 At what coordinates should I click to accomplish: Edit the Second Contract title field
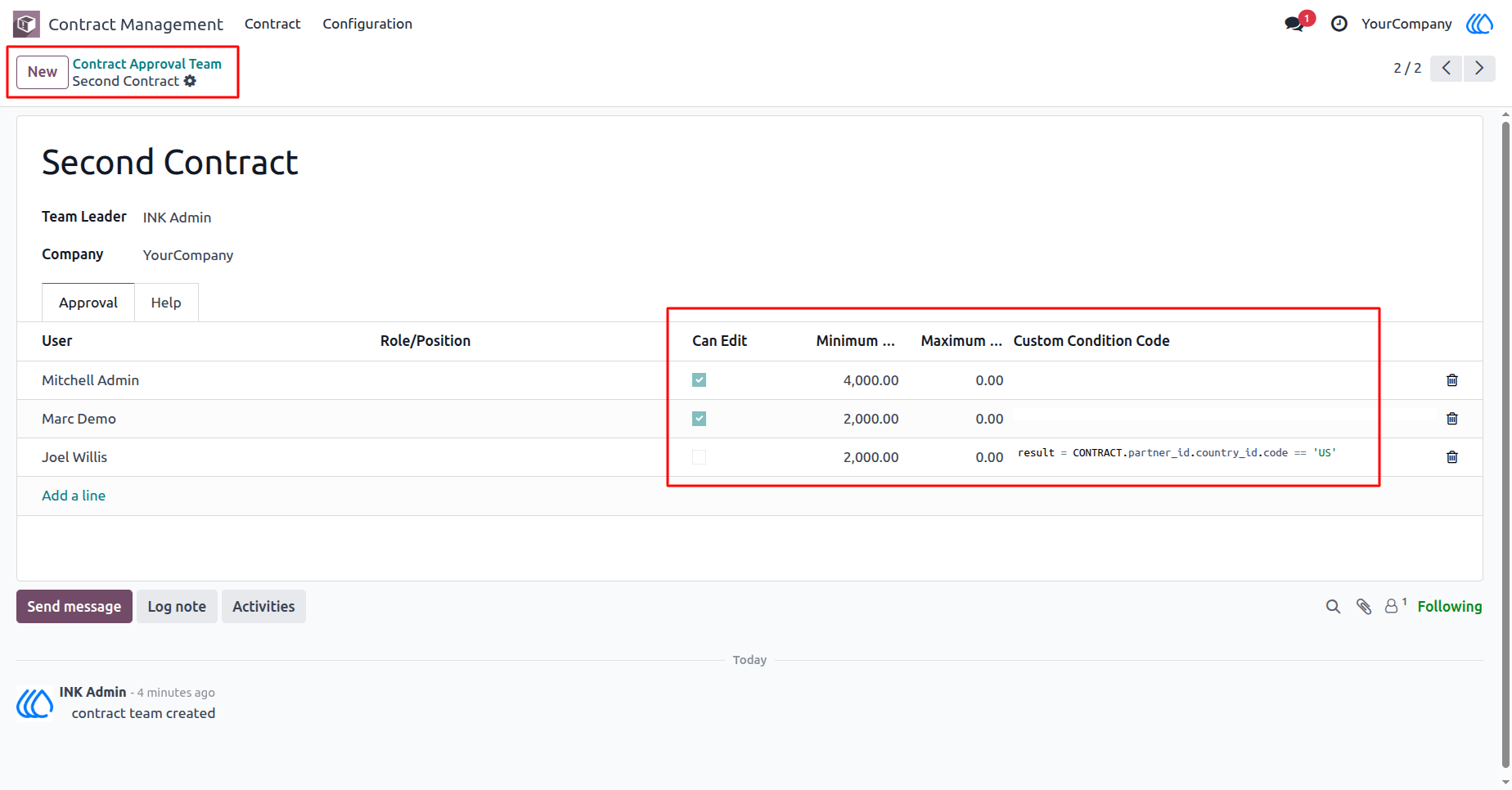(x=170, y=162)
